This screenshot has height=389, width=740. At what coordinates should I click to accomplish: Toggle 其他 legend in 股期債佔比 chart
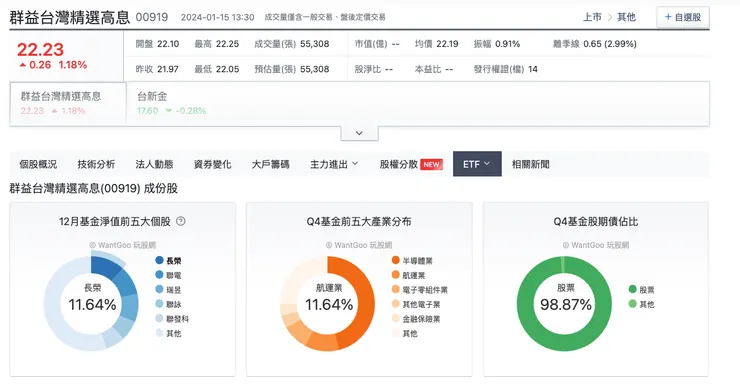642,304
